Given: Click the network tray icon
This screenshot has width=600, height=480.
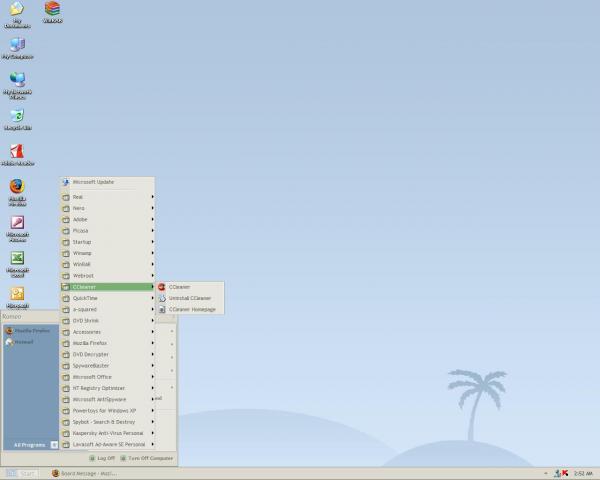Looking at the screenshot, I should click(558, 473).
